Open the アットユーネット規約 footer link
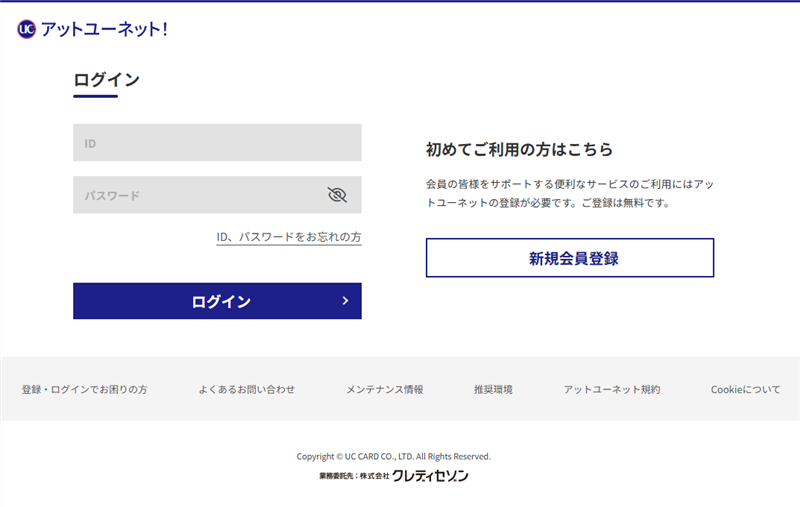The width and height of the screenshot is (800, 507). [x=611, y=389]
